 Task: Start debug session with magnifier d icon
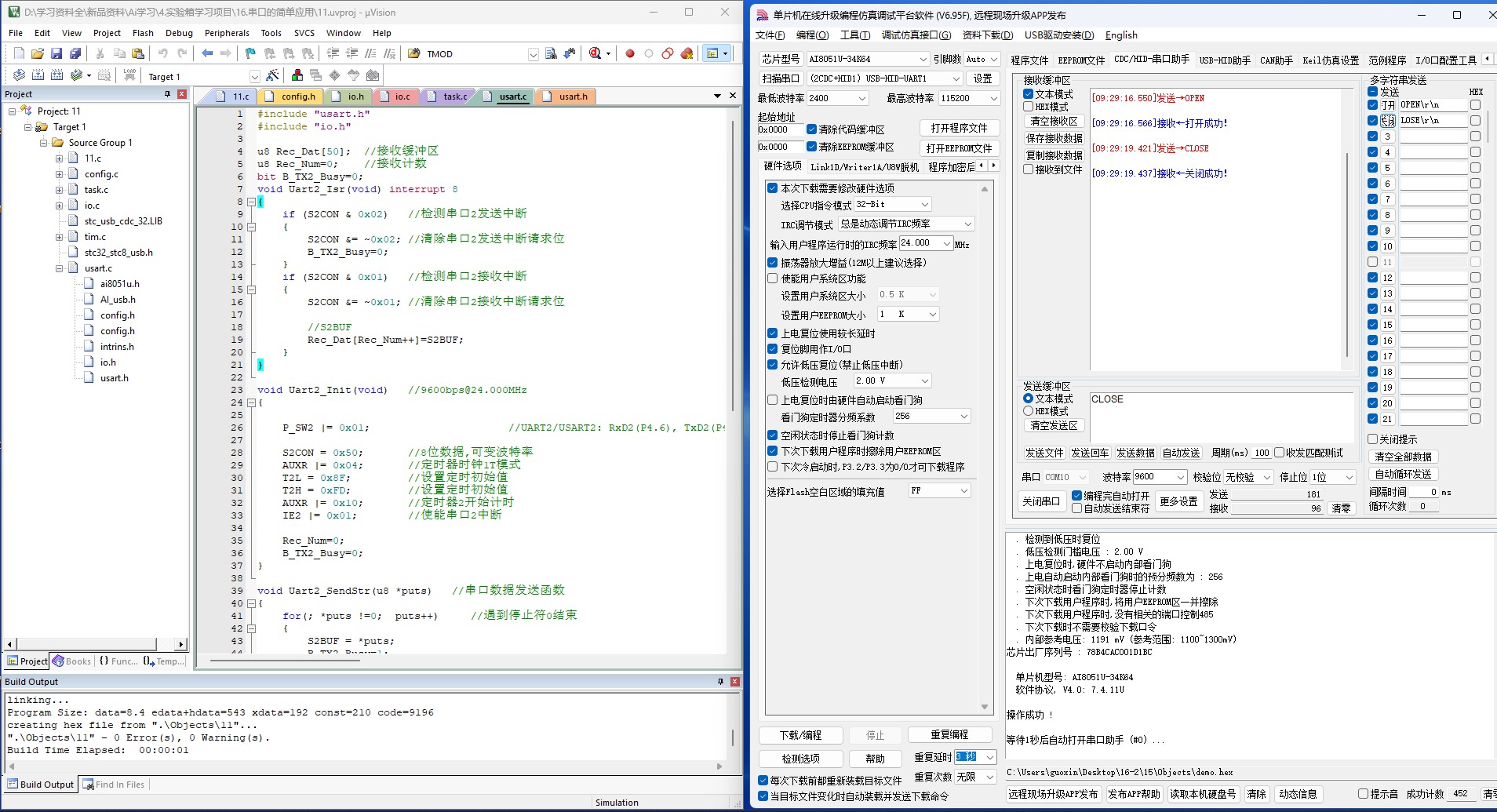(x=596, y=53)
